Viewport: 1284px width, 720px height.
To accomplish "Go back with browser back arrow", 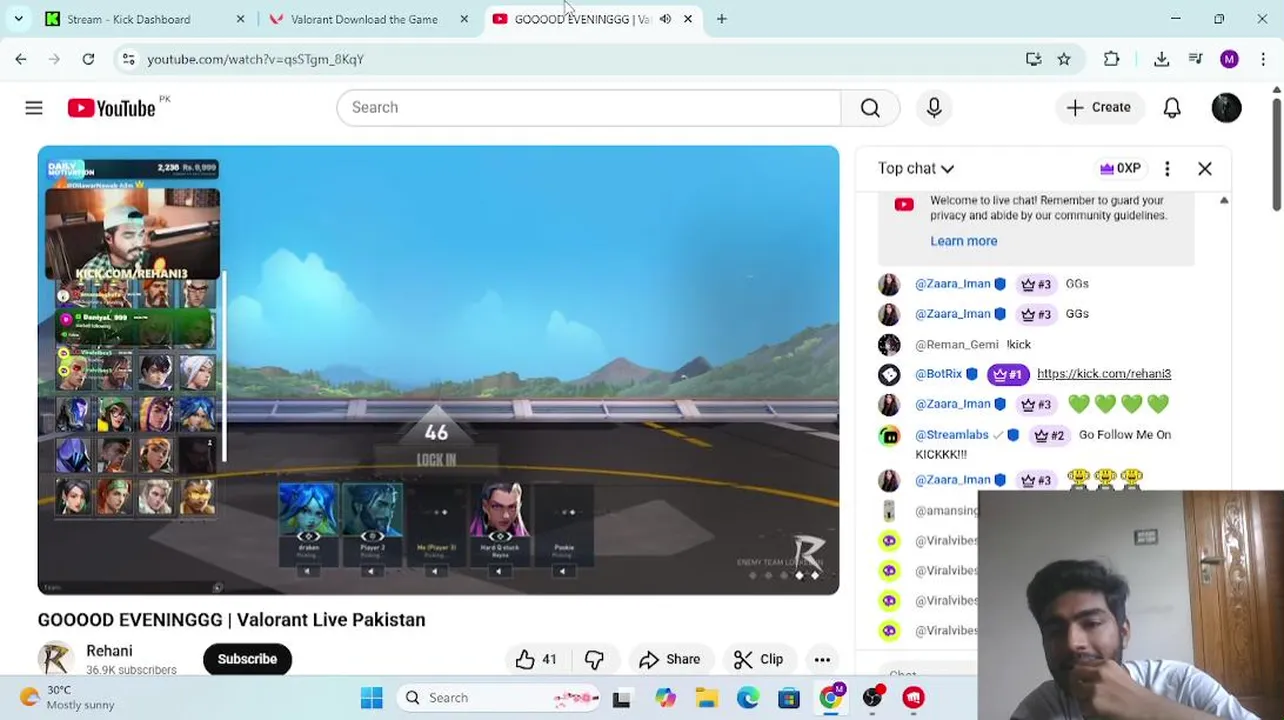I will click(x=21, y=59).
